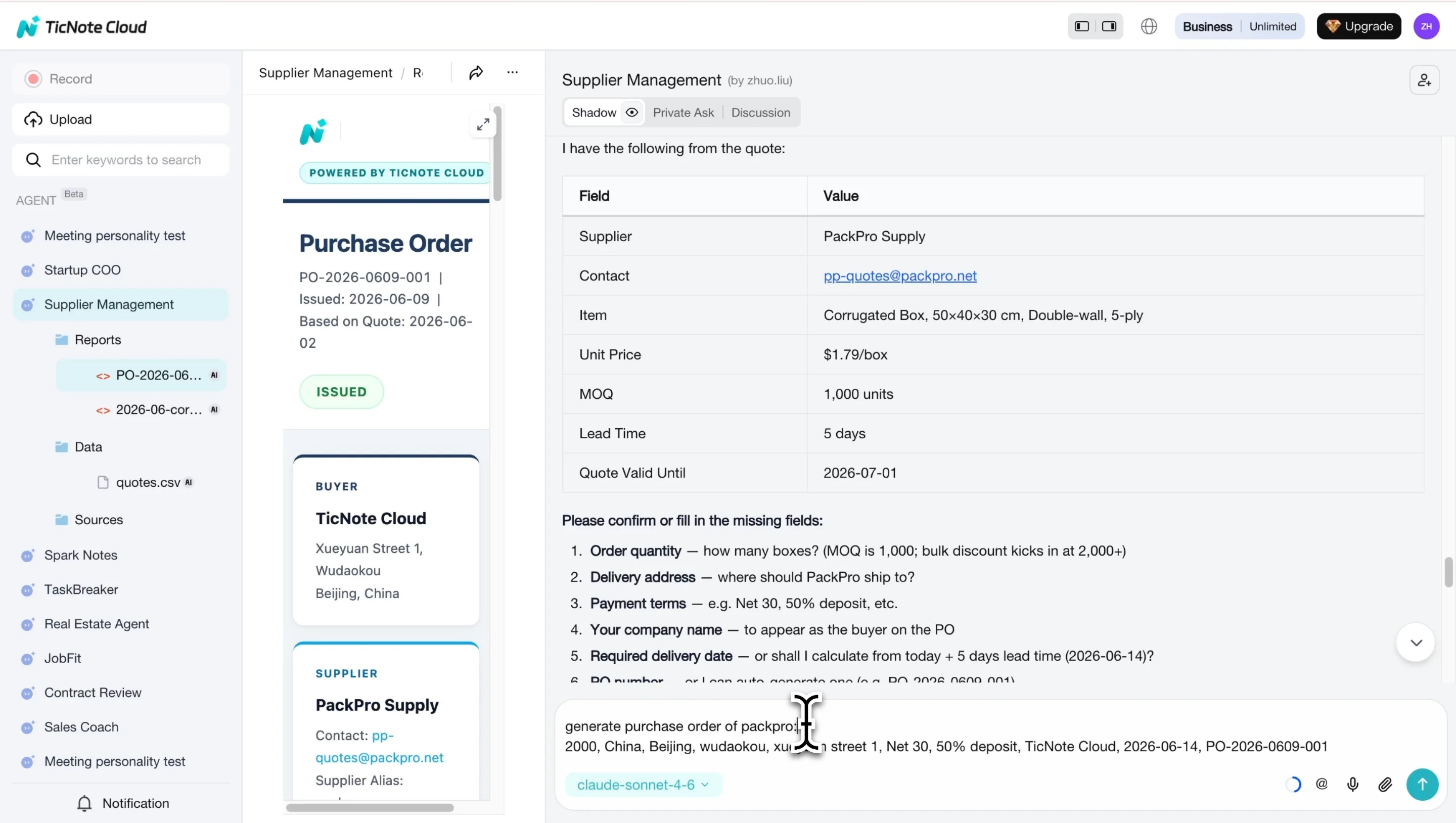Expand the Sources folder
Screen dimensions: 1456x823
click(x=99, y=520)
